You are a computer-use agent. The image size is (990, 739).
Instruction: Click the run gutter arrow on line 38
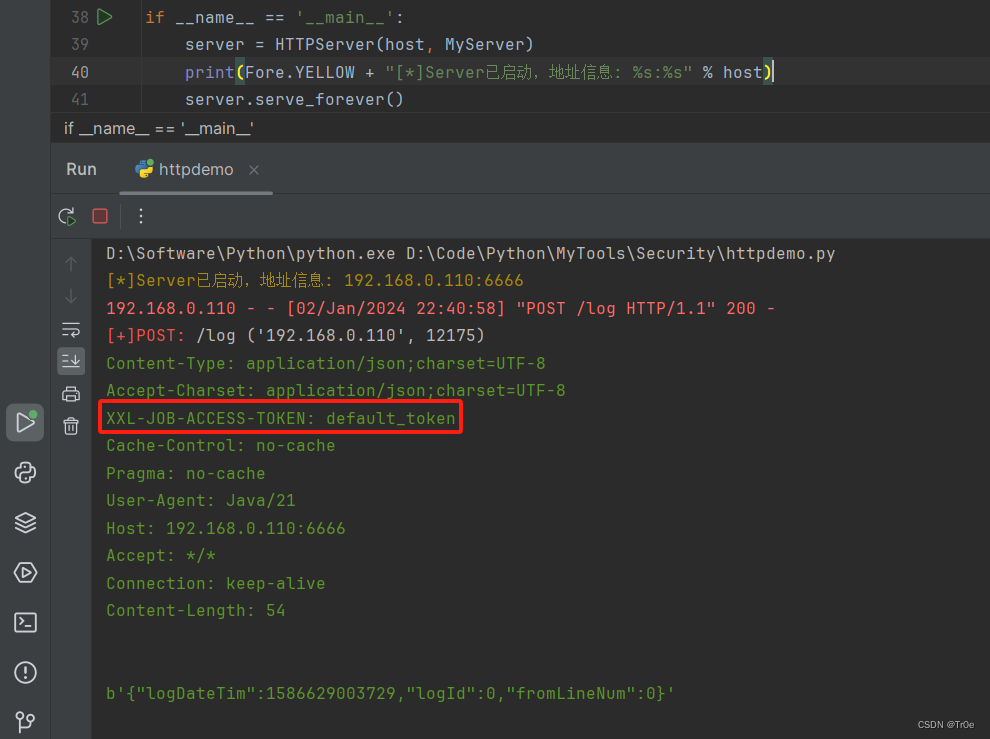point(105,17)
